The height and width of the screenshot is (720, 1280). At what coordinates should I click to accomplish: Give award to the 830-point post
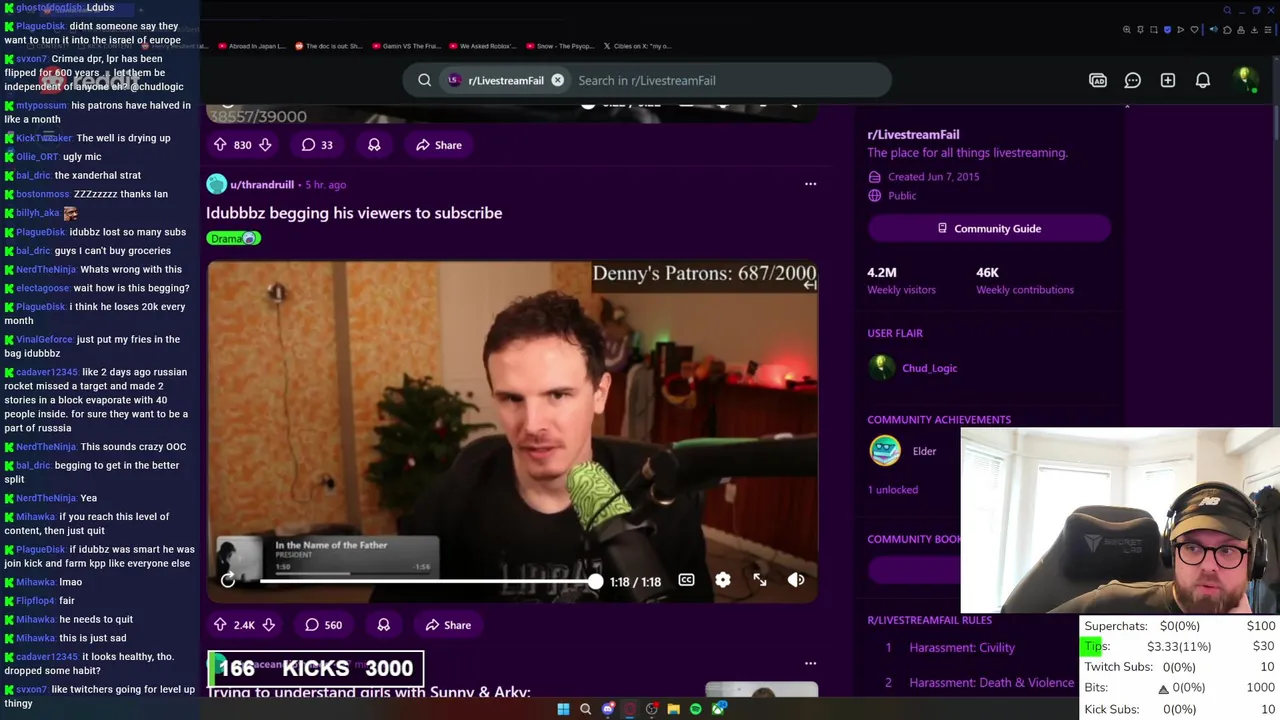pyautogui.click(x=374, y=145)
